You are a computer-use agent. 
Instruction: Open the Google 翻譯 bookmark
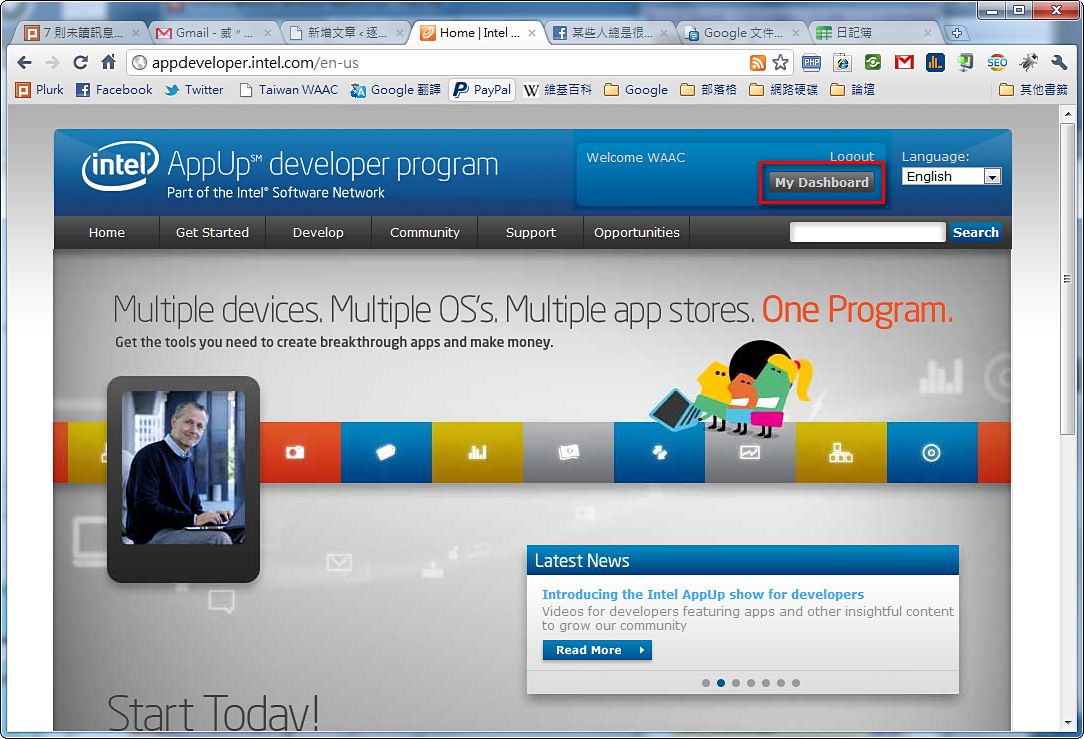[395, 90]
